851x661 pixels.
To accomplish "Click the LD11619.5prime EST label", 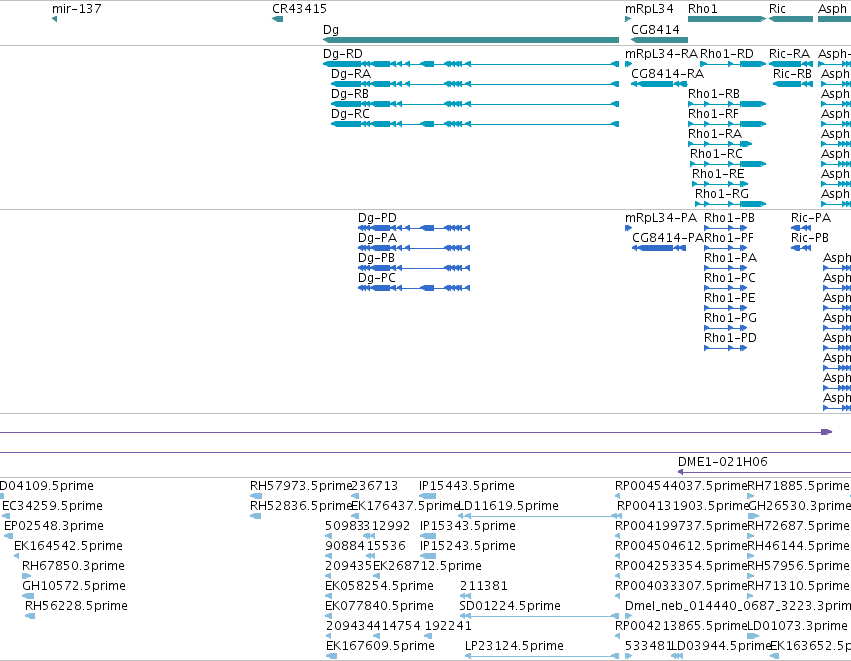I will tap(509, 506).
